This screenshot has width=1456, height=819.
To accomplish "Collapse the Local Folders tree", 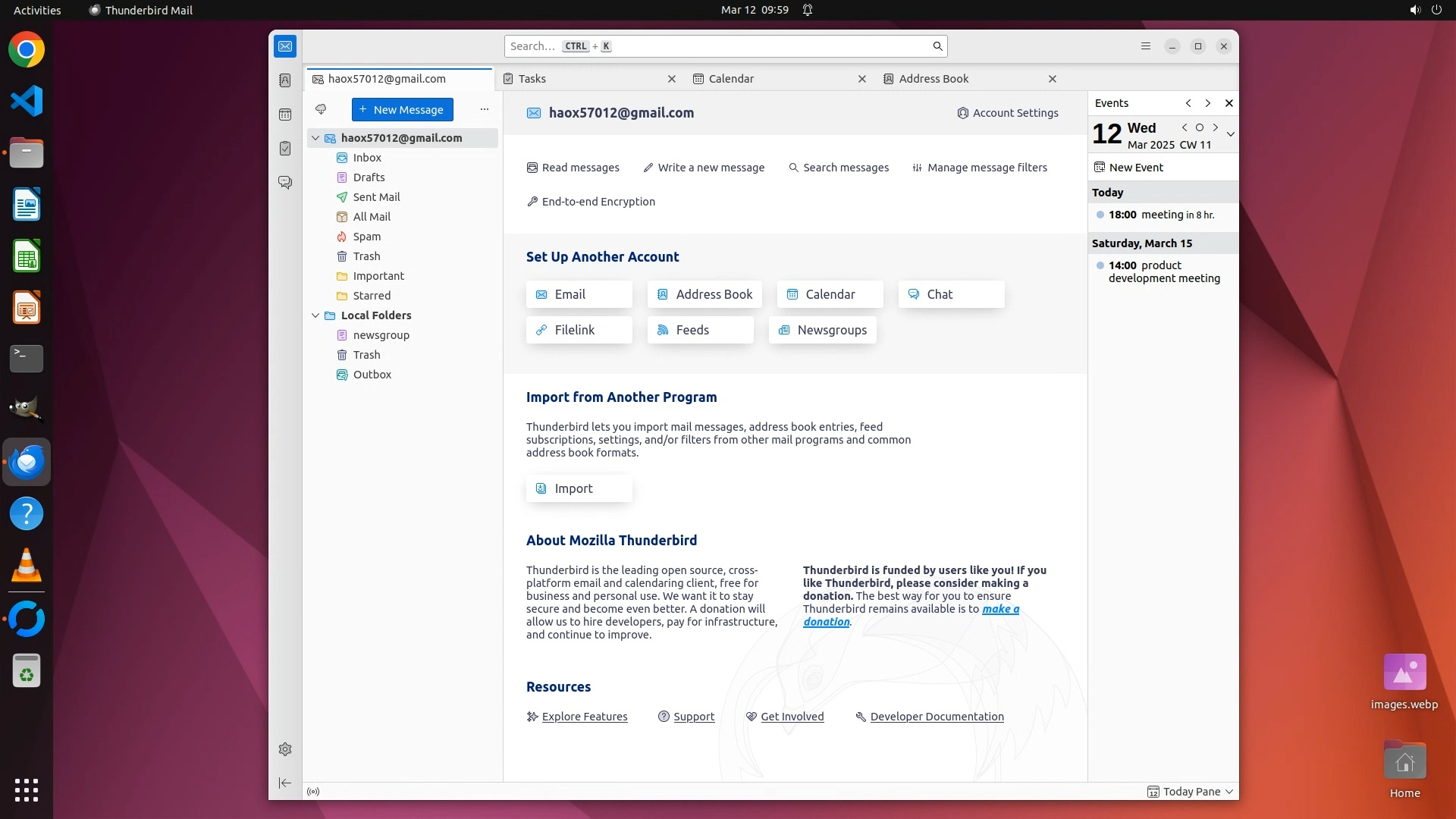I will [315, 315].
